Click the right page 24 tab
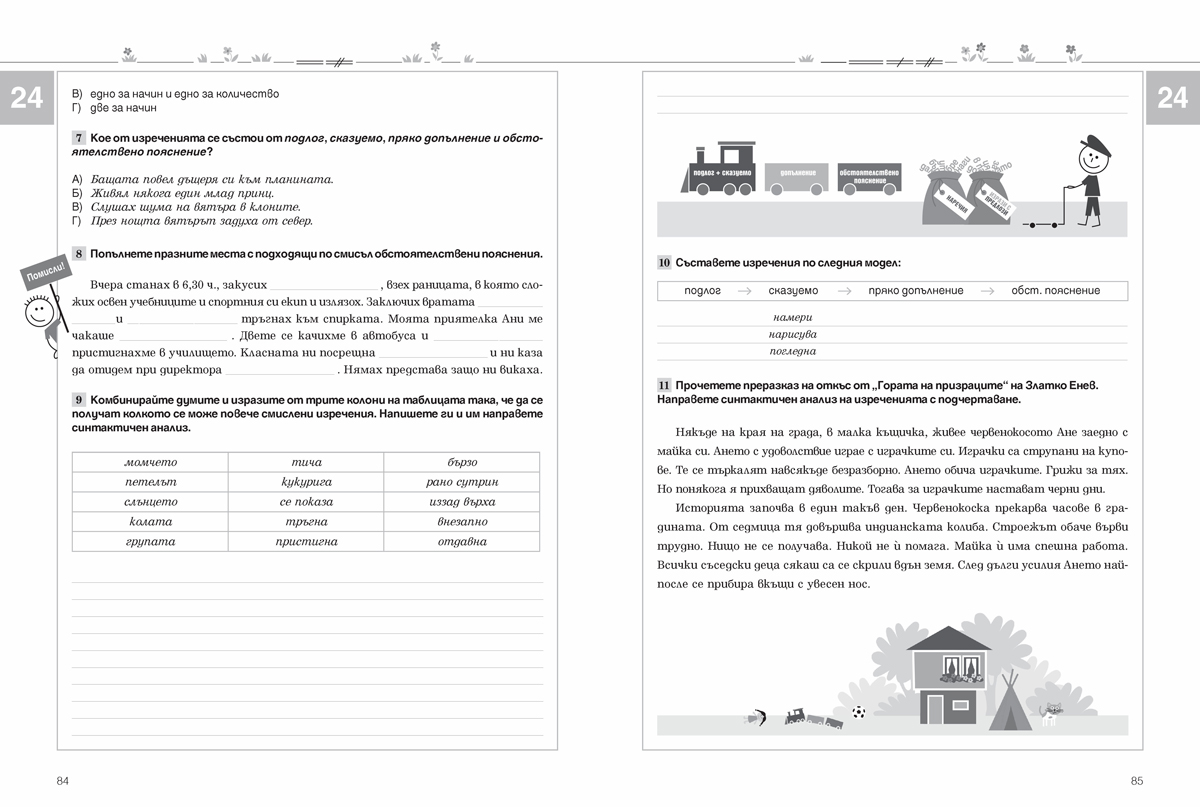 point(1171,98)
